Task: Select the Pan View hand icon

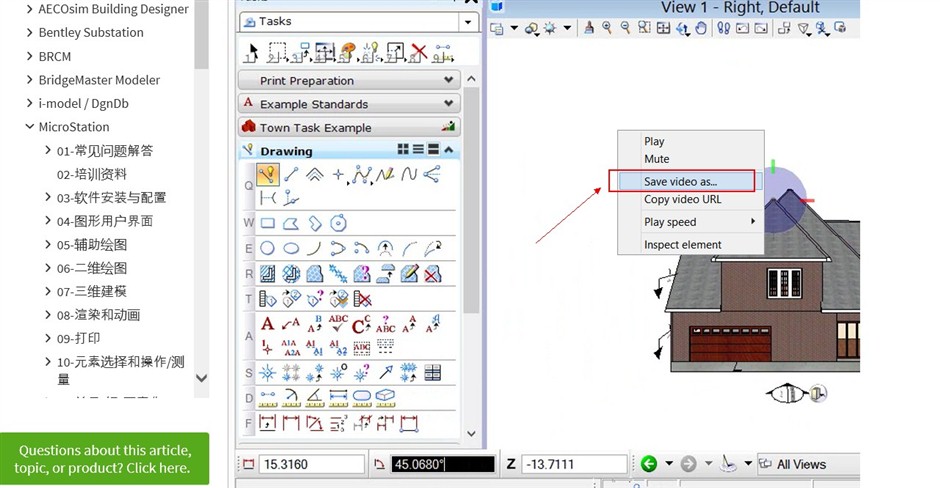Action: pyautogui.click(x=701, y=28)
